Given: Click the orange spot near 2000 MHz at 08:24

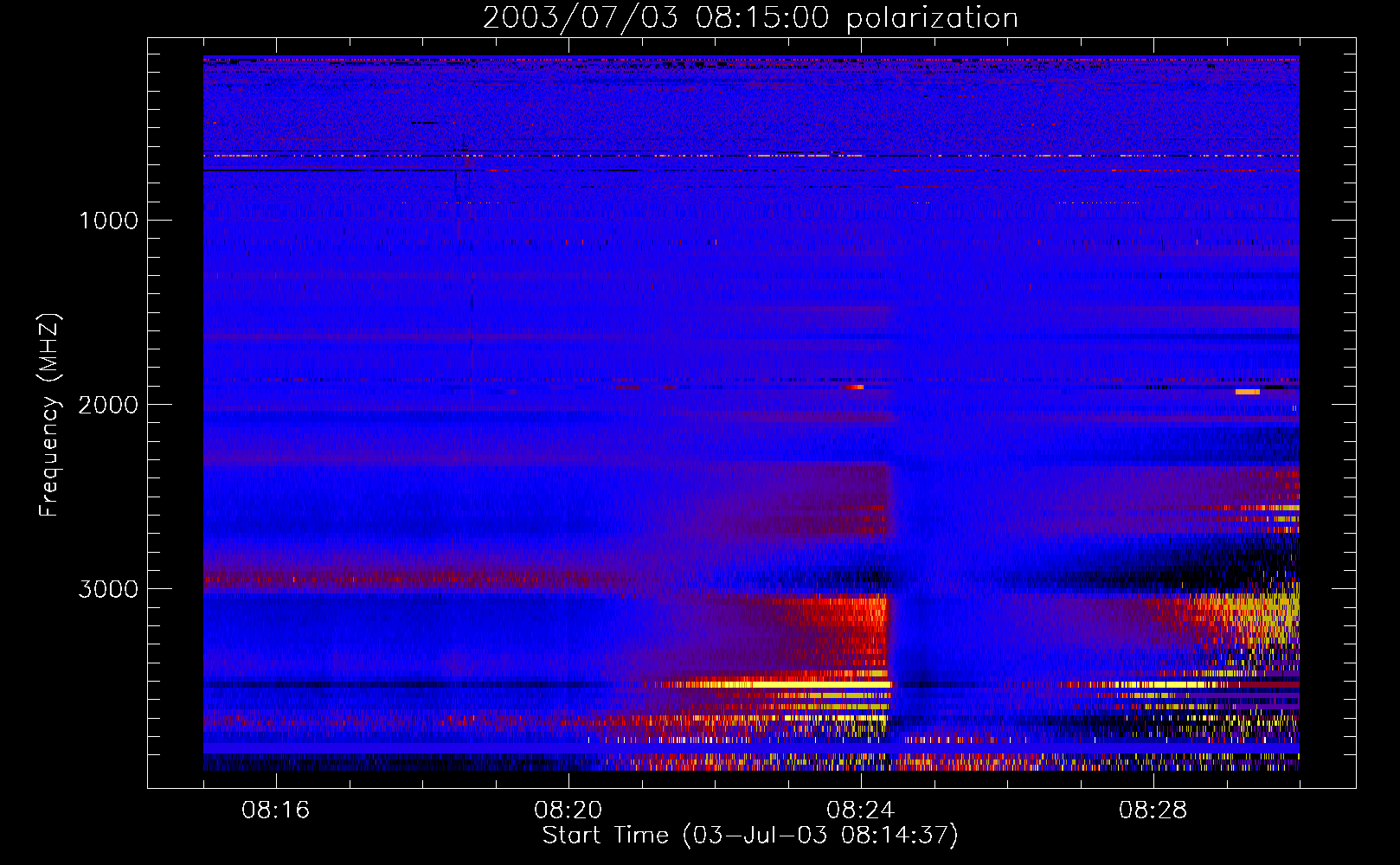Looking at the screenshot, I should [854, 387].
